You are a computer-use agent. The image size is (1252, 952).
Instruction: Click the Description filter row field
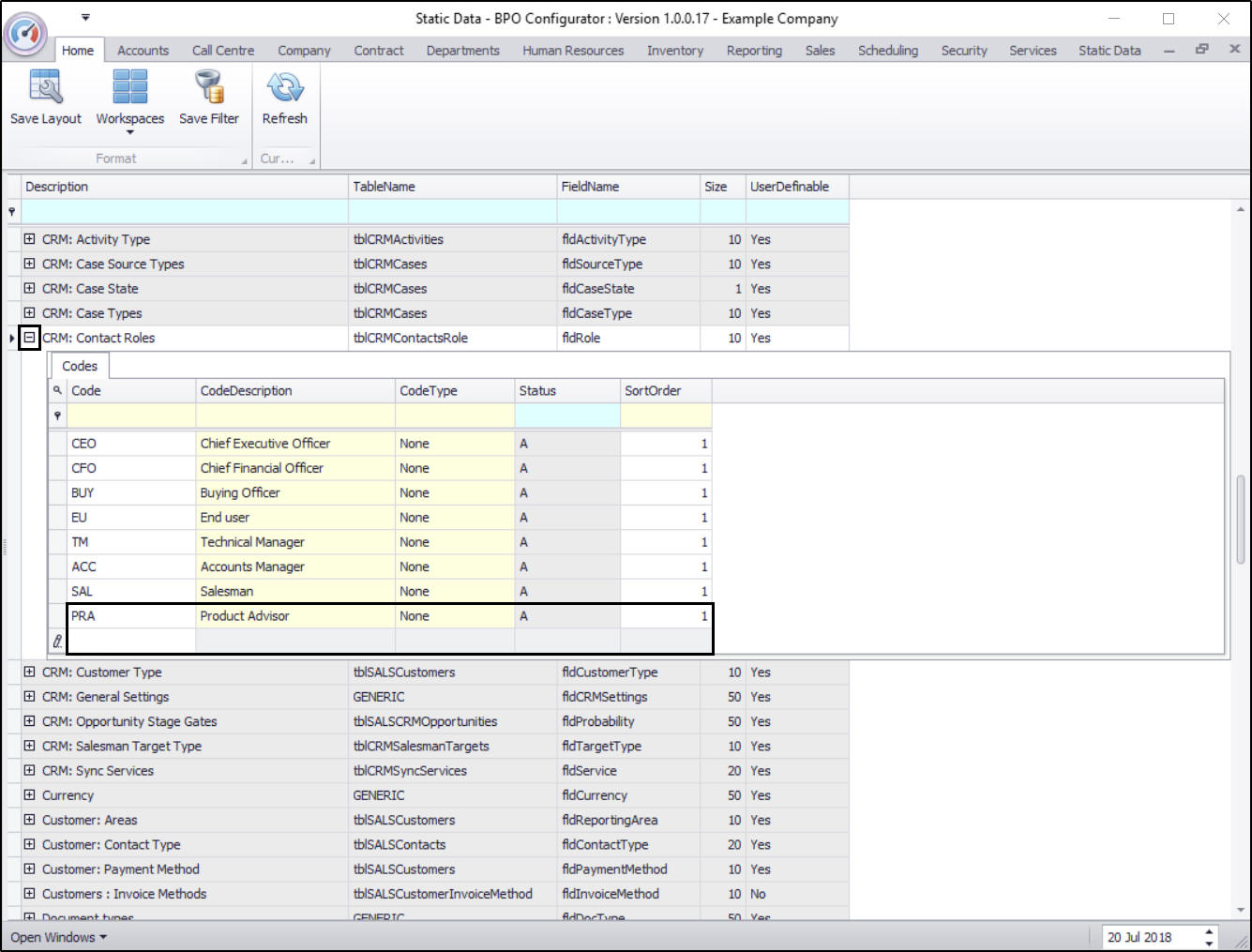184,212
